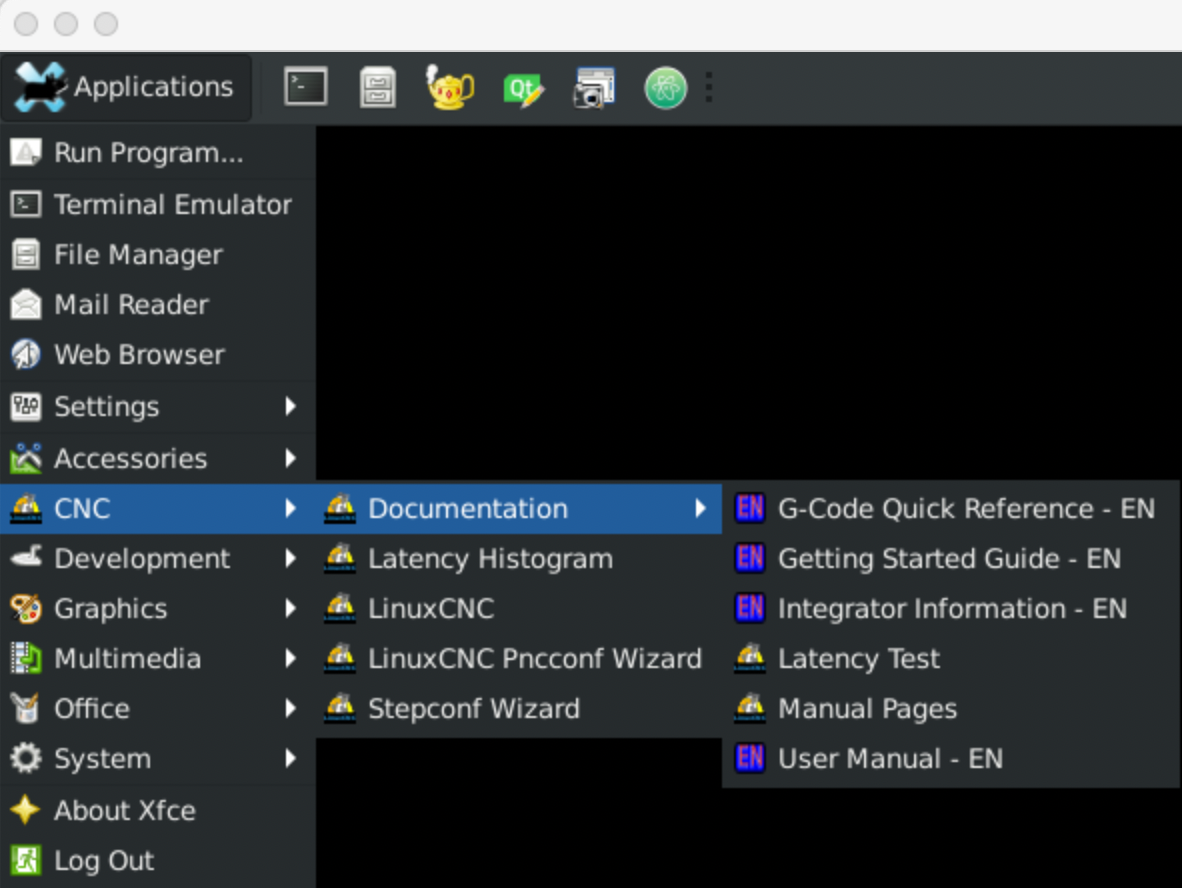Start LinuxCNC Pncconf Wizard

[519, 659]
